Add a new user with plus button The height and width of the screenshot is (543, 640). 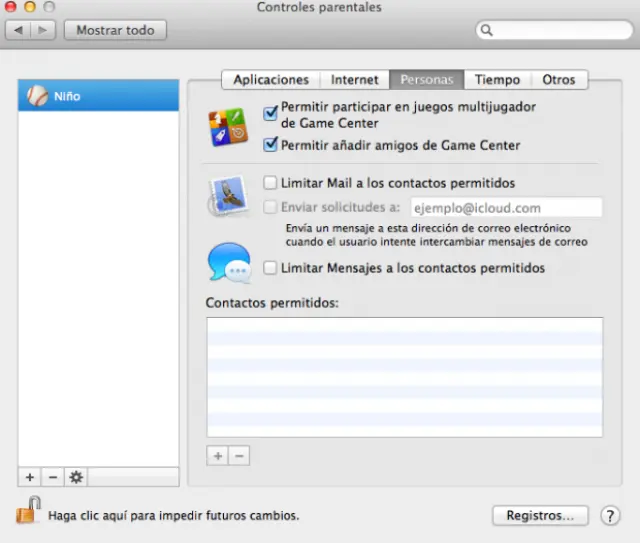coord(29,477)
